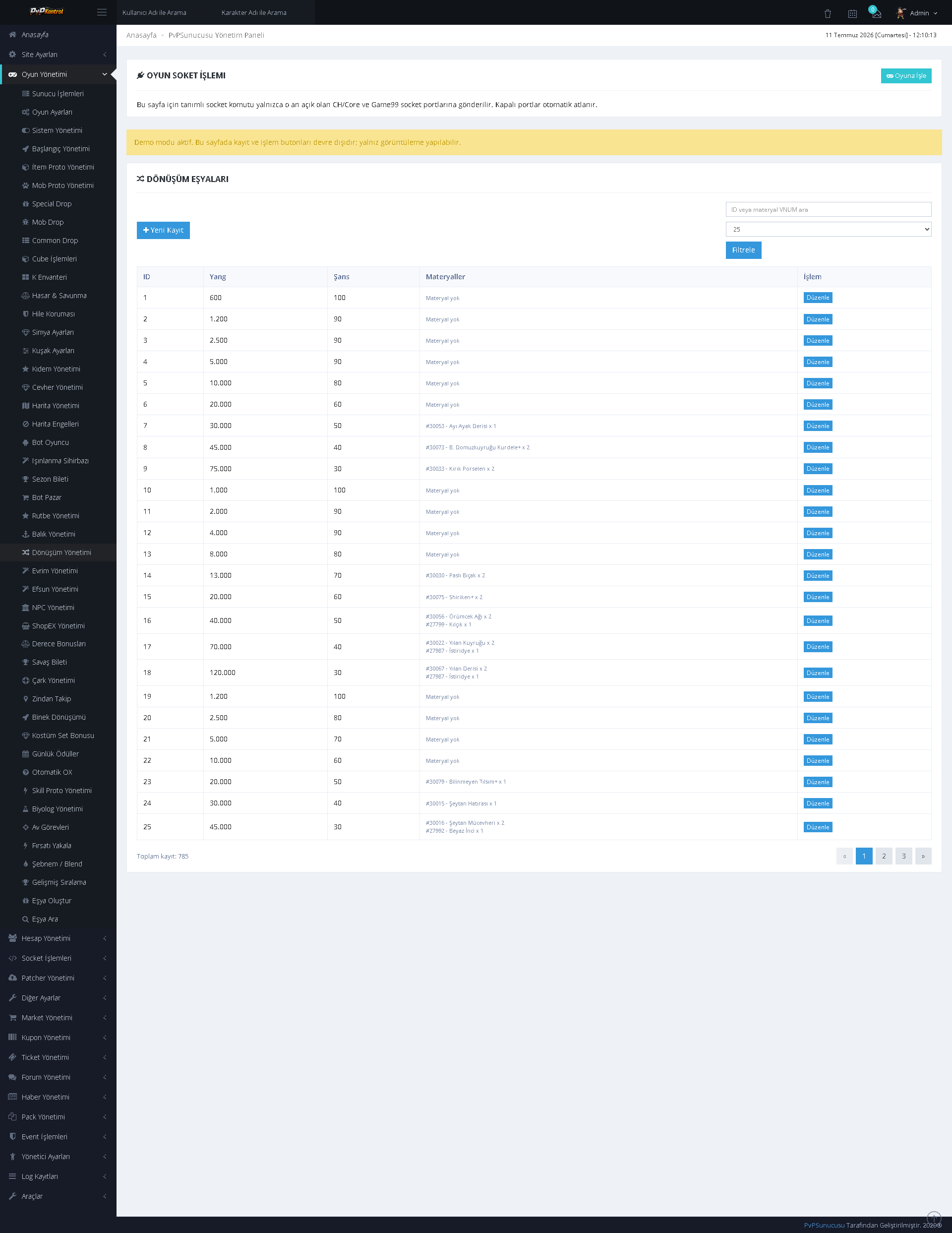Click the hamburger menu icon

[x=102, y=12]
